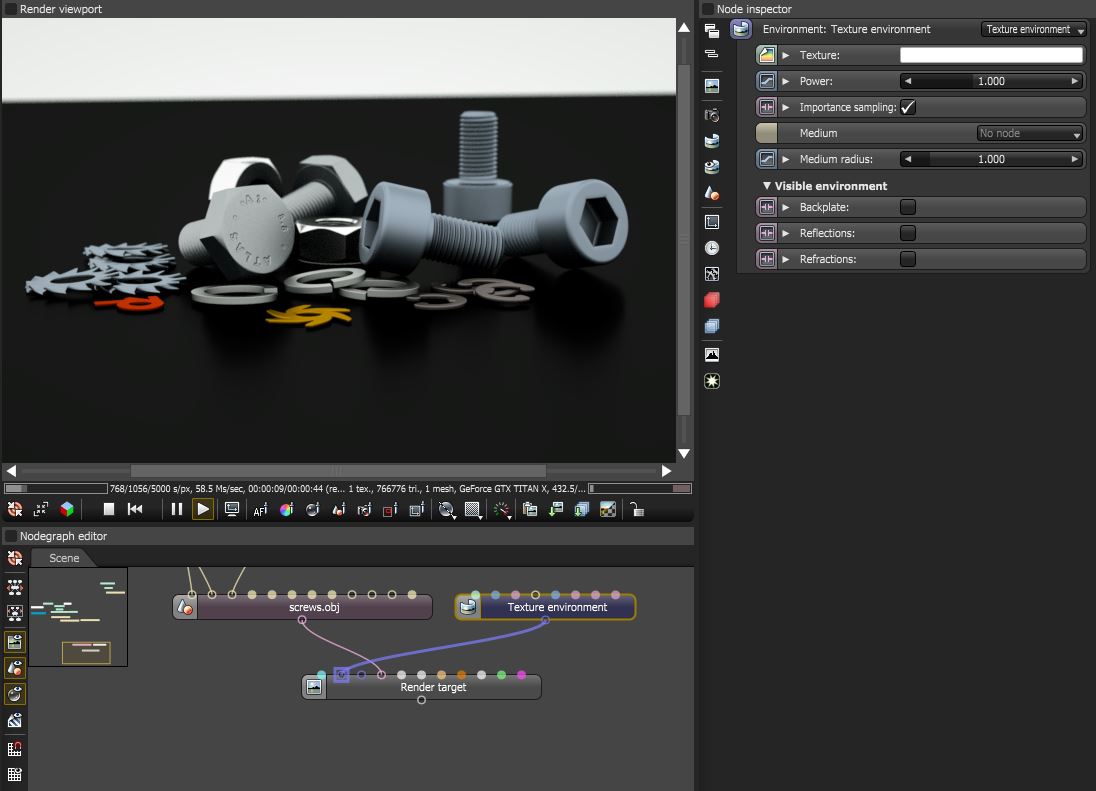
Task: Pause the render in the viewport toolbar
Action: click(176, 509)
